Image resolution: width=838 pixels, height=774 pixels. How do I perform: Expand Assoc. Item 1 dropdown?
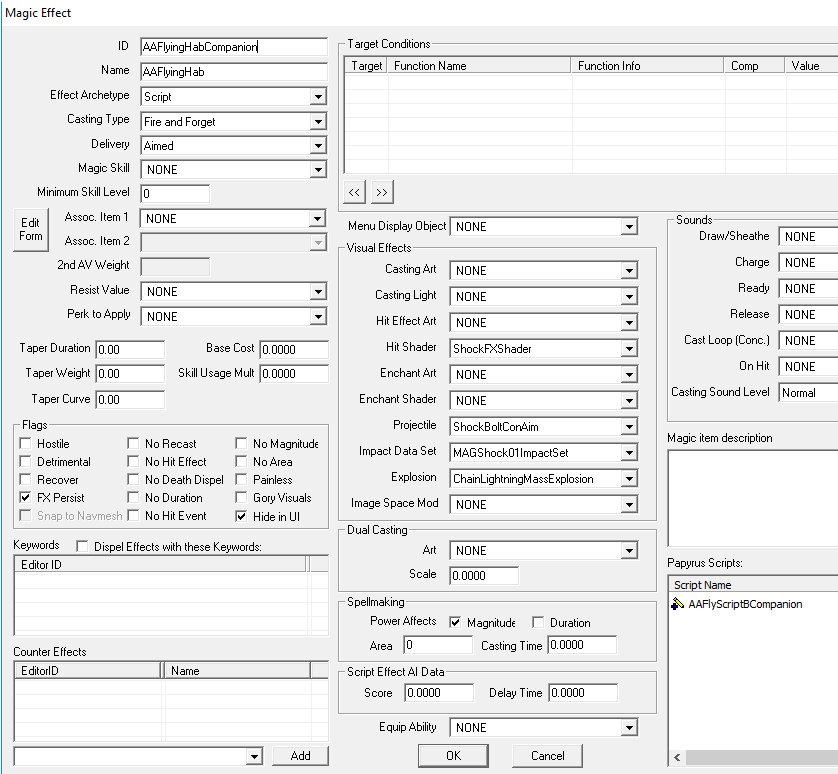tap(317, 219)
